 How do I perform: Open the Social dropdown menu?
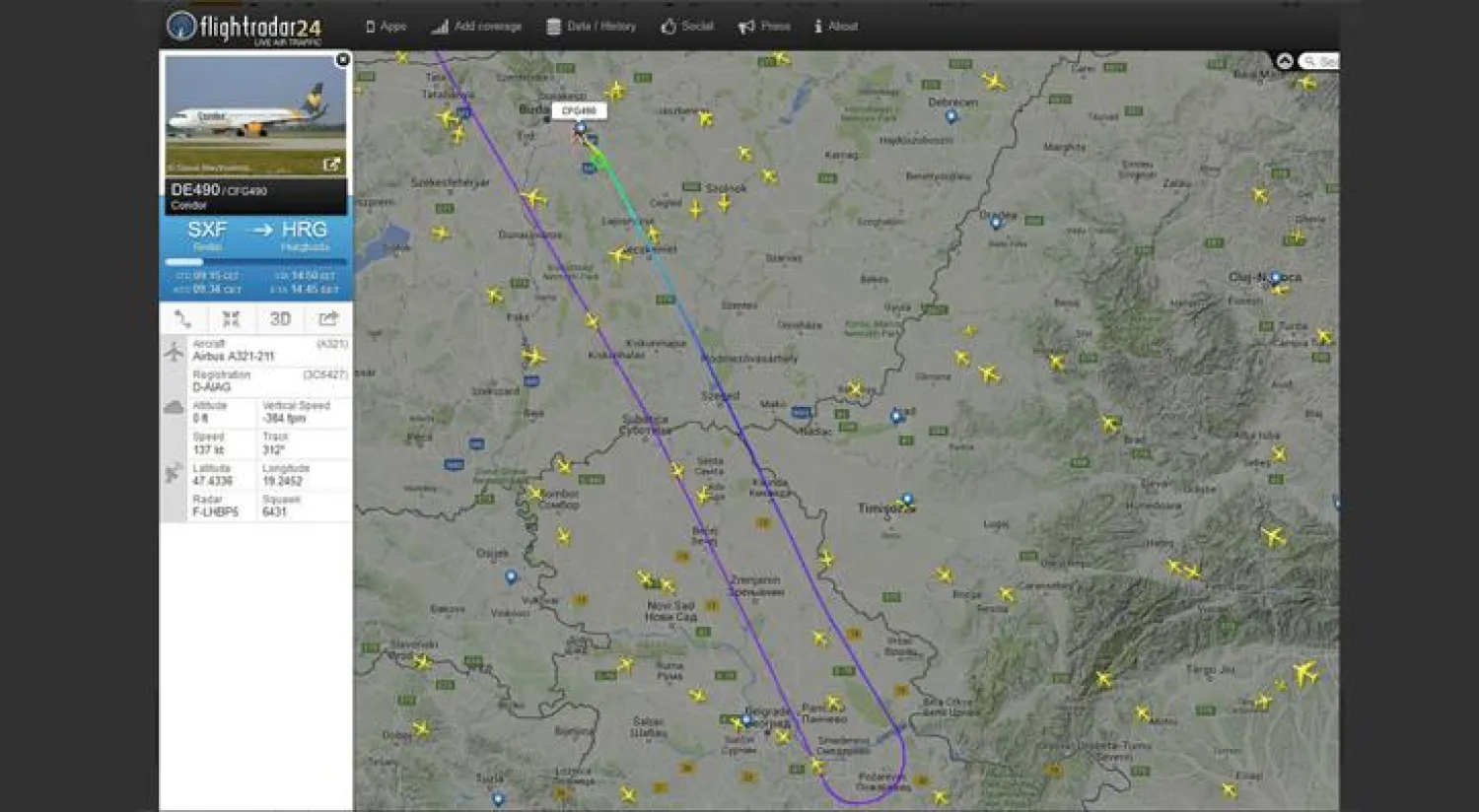(x=687, y=27)
